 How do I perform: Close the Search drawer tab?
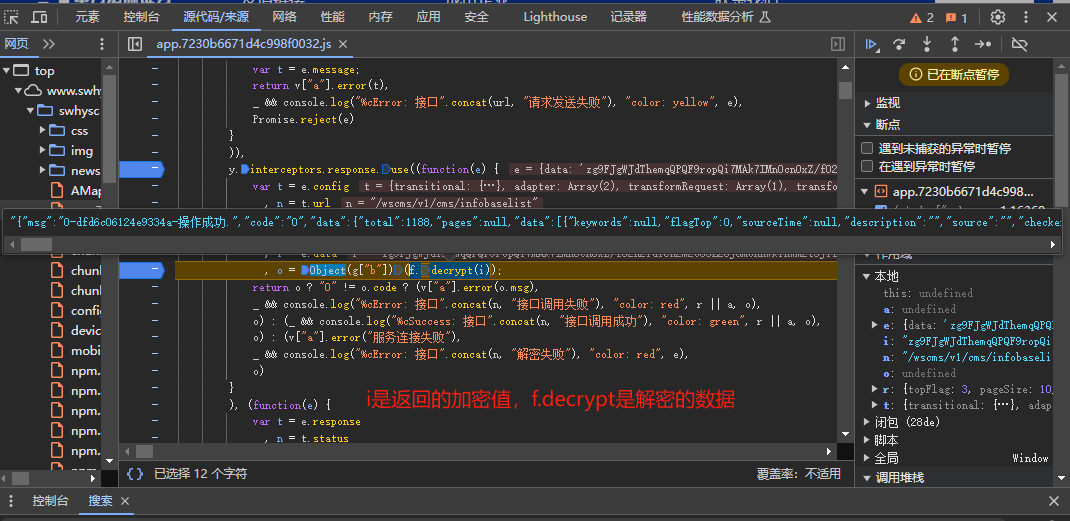tap(125, 501)
